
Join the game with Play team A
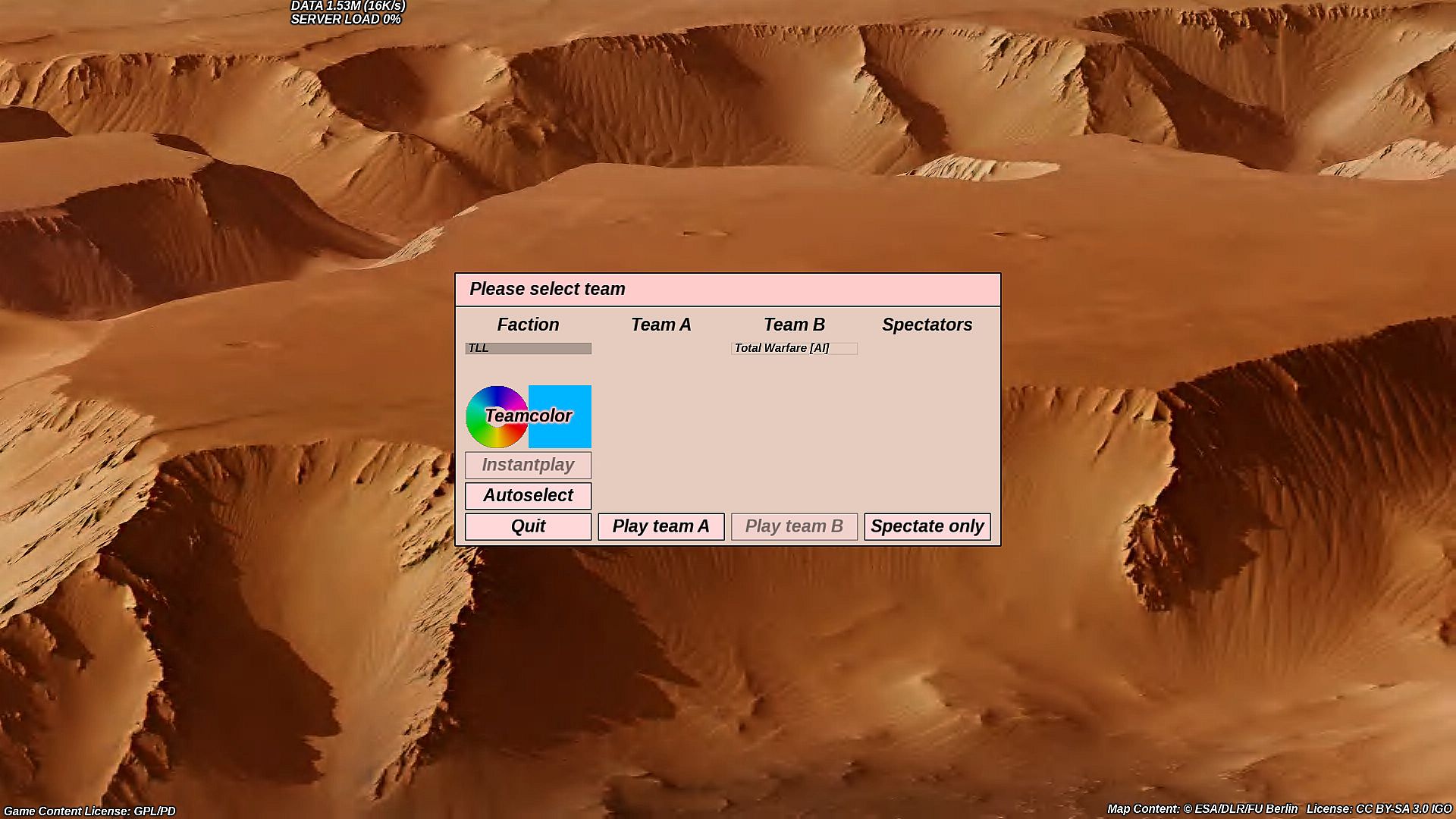[x=661, y=526]
